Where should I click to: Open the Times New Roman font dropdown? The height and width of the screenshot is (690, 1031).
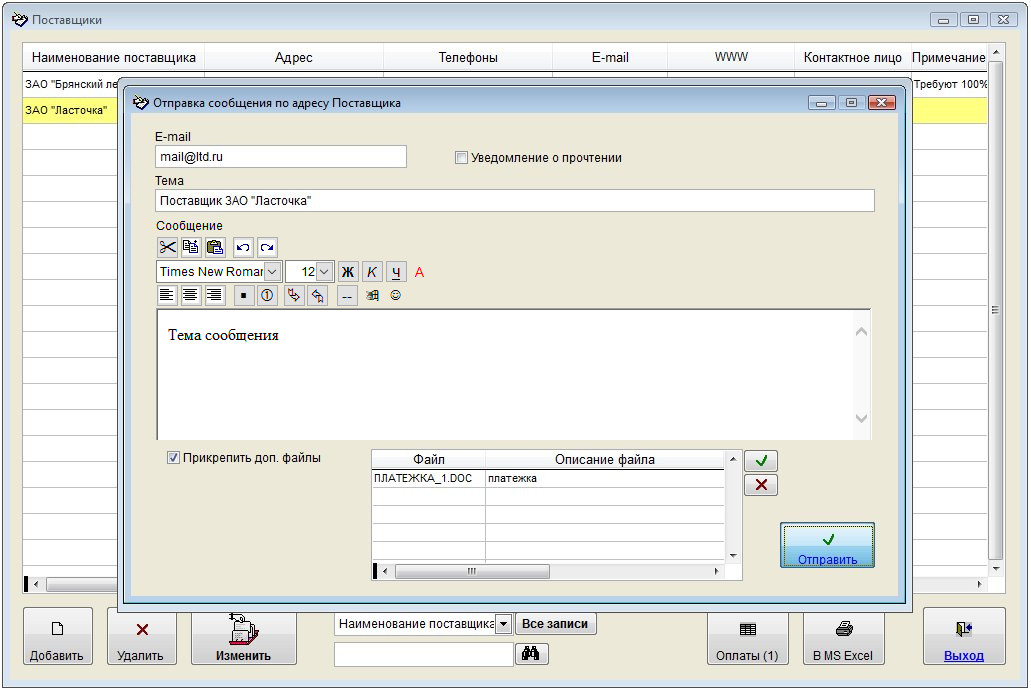[x=273, y=272]
